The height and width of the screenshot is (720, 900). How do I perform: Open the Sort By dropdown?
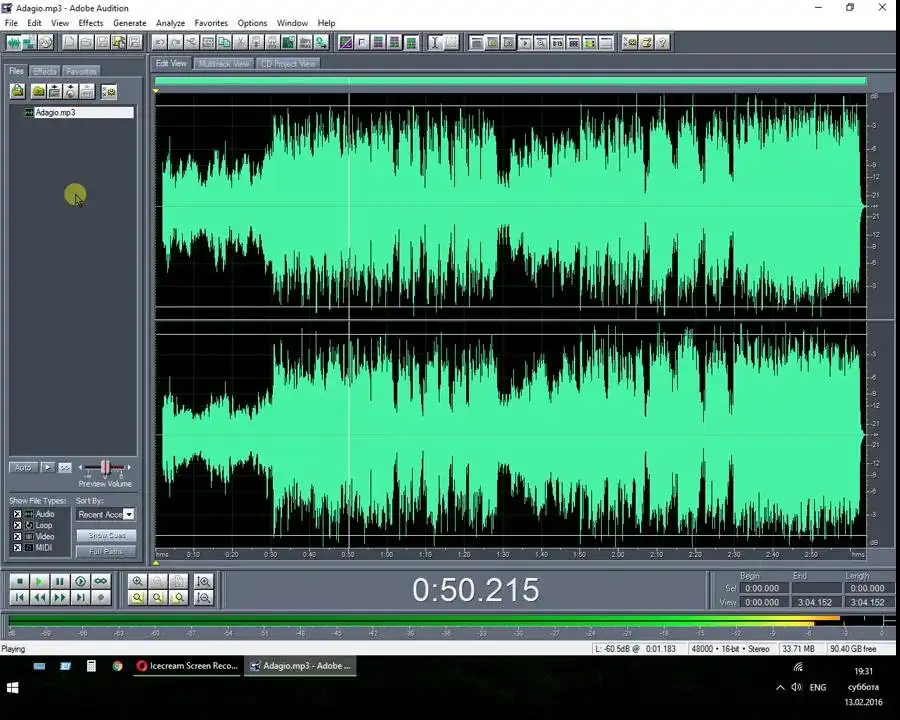pyautogui.click(x=128, y=514)
